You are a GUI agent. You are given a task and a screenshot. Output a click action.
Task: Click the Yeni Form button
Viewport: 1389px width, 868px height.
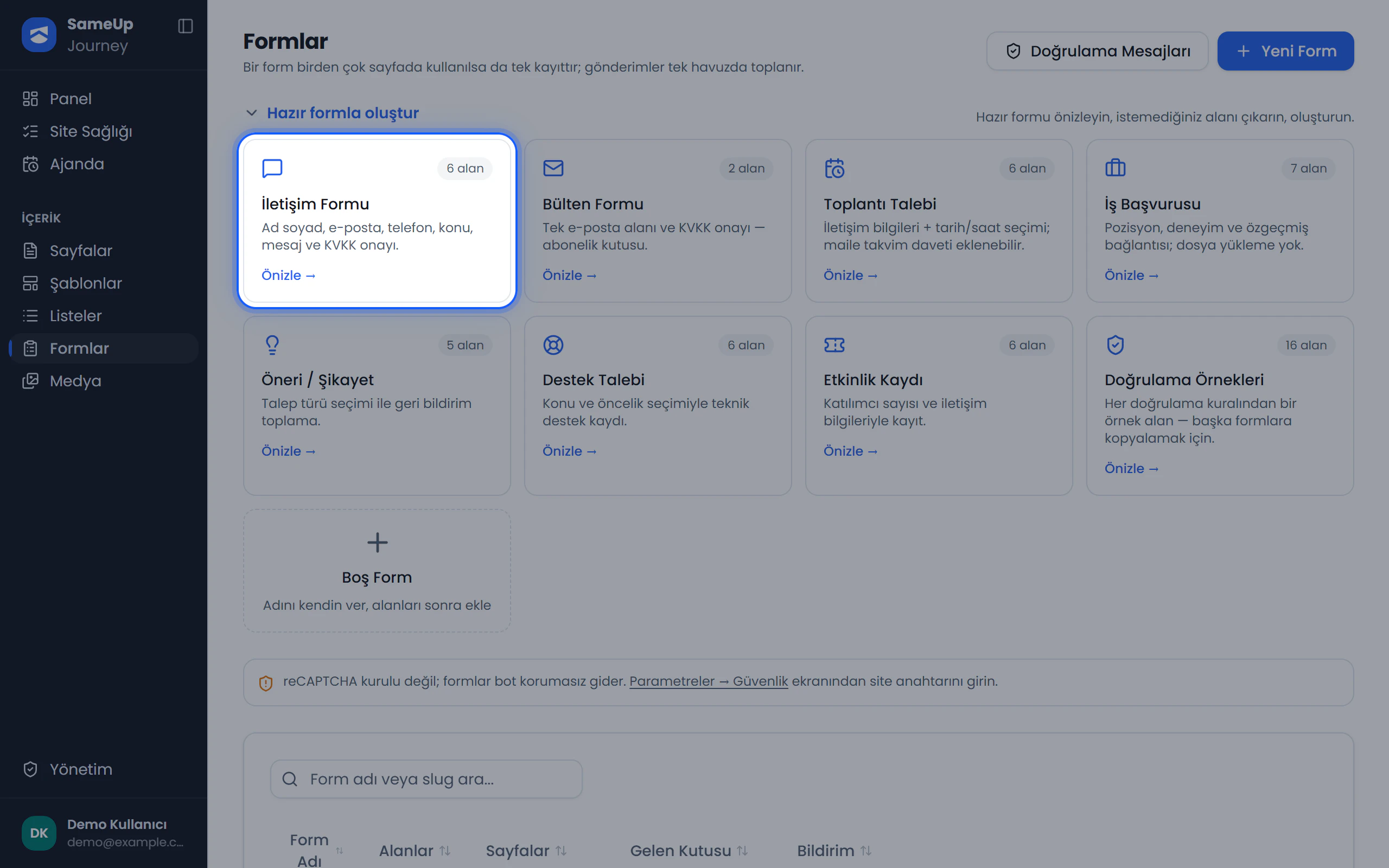tap(1286, 51)
